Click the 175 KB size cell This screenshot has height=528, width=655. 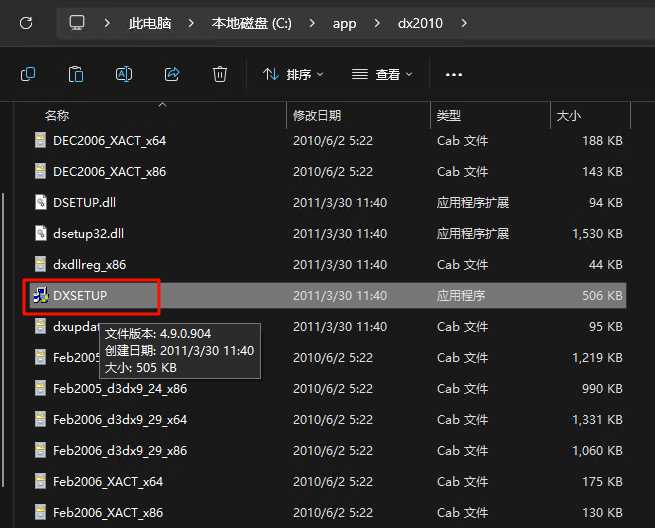click(602, 482)
